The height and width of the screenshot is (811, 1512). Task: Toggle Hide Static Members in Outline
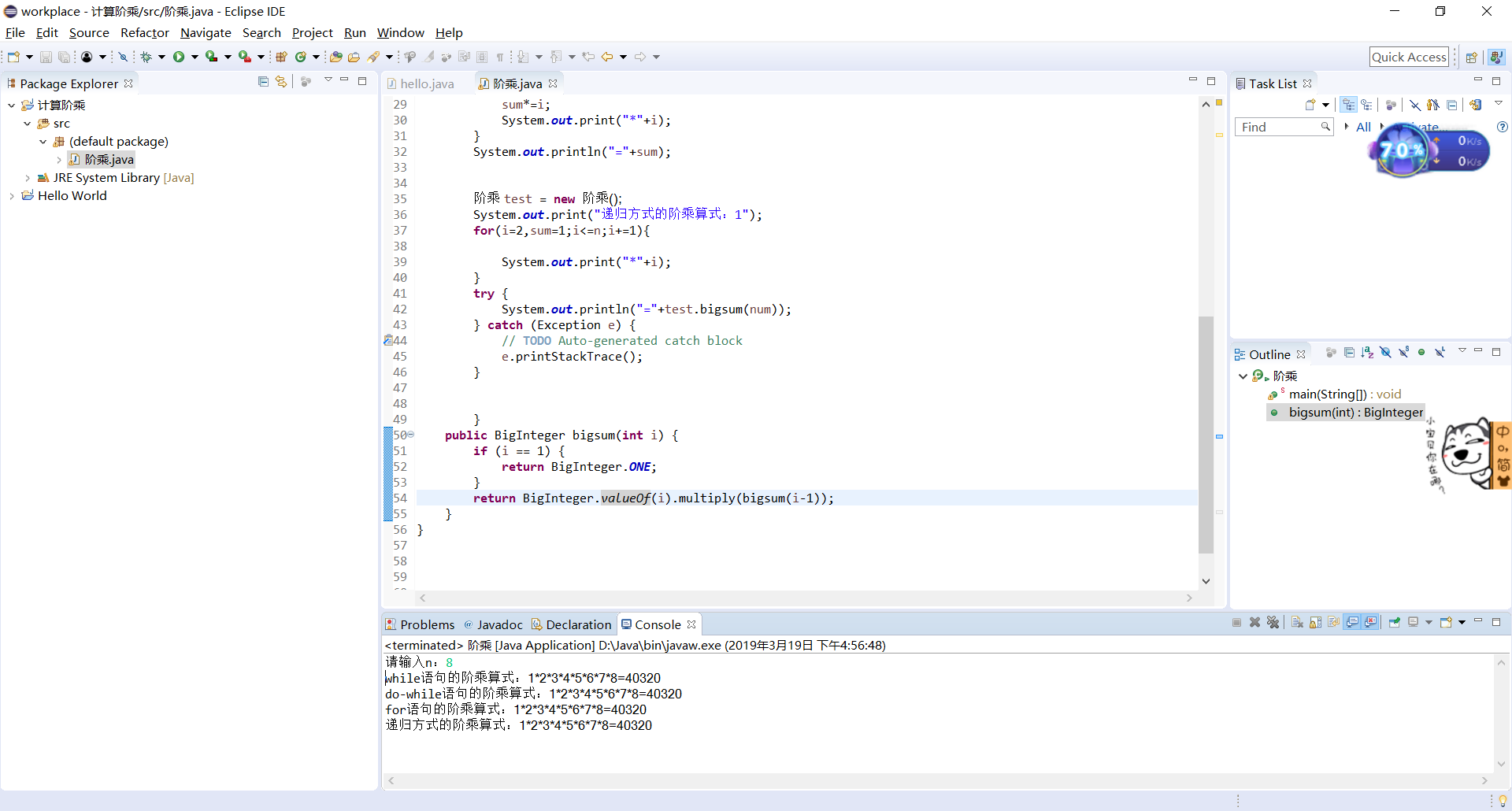click(x=1403, y=353)
